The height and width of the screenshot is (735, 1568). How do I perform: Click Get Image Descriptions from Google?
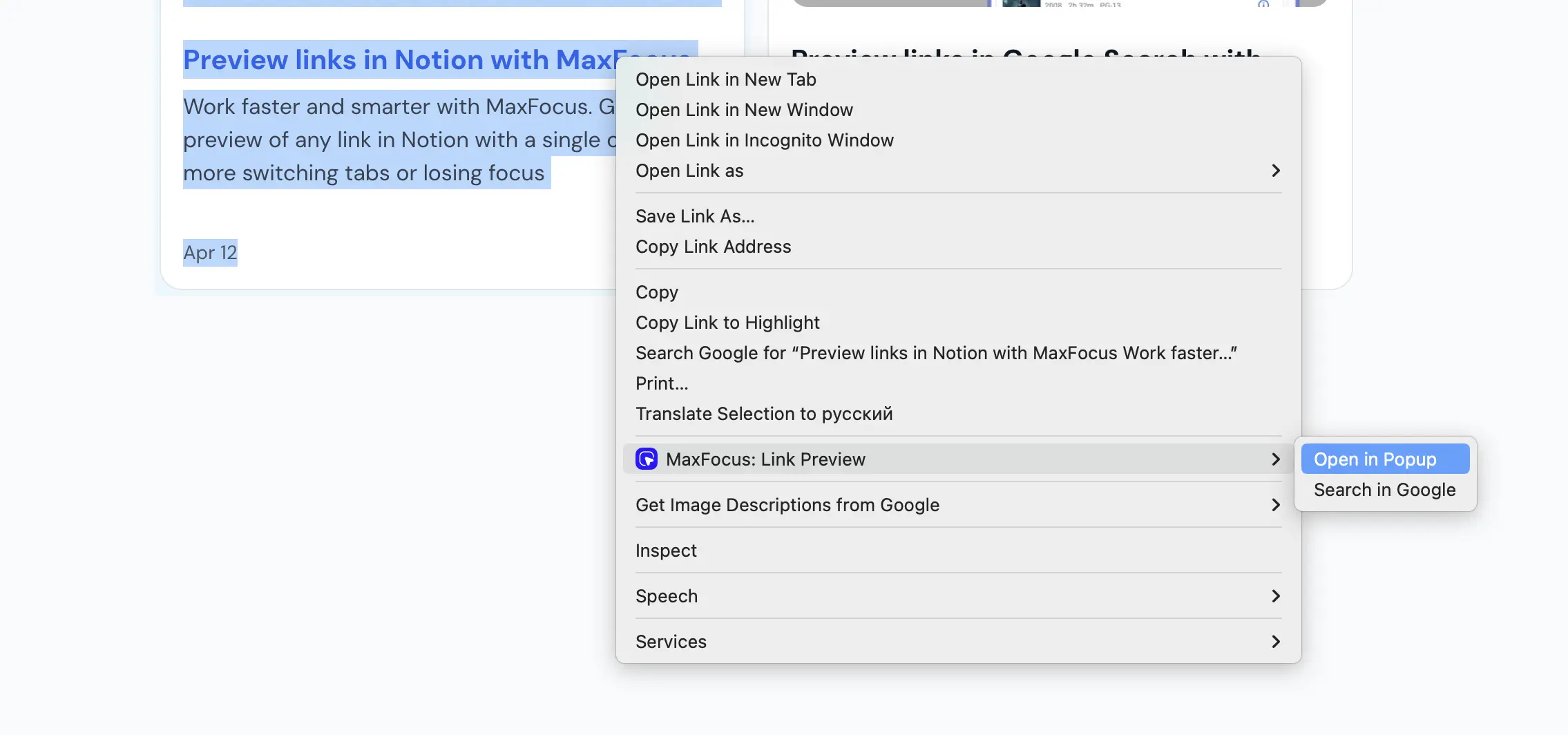(x=958, y=505)
